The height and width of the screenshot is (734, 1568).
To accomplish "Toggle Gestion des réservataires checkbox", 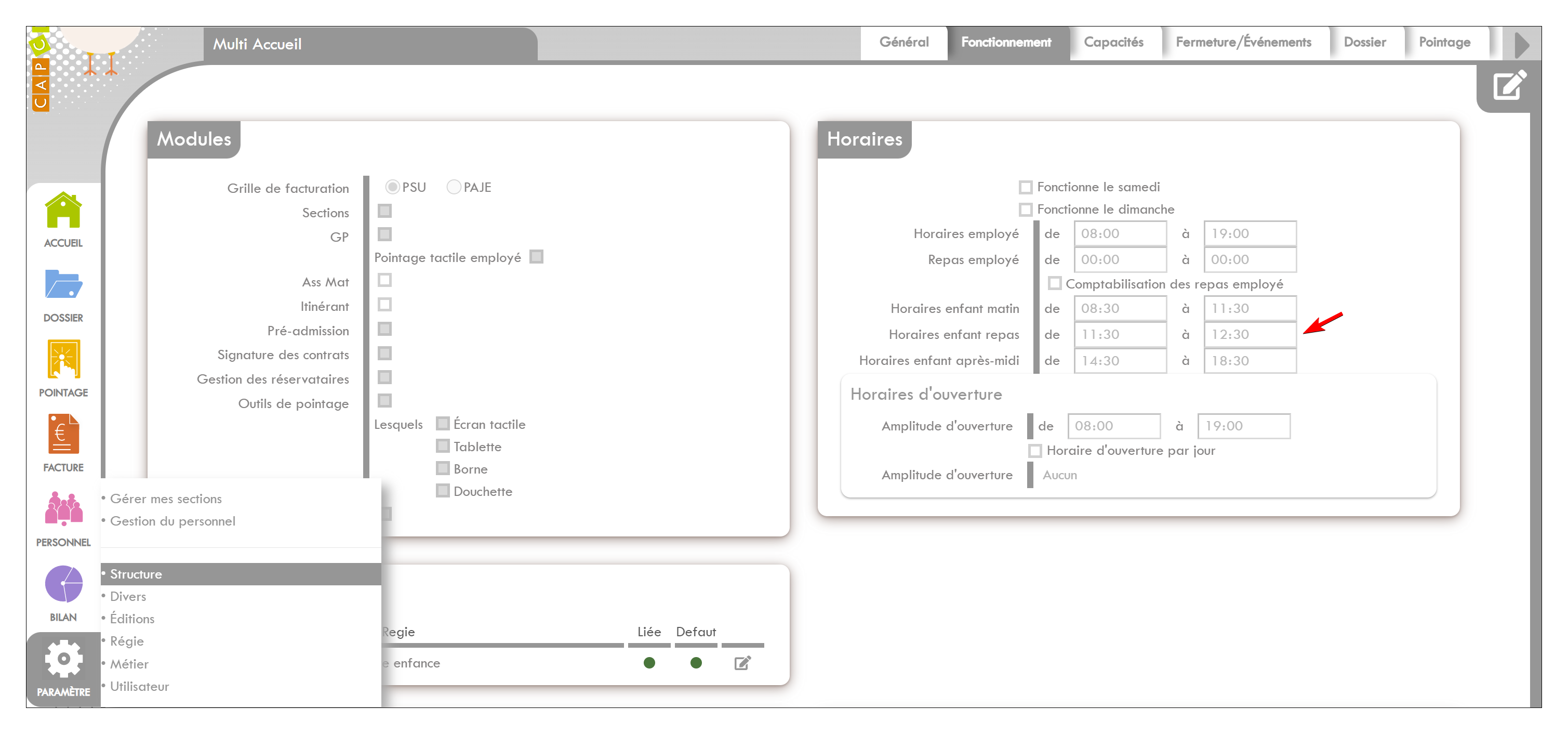I will 384,378.
